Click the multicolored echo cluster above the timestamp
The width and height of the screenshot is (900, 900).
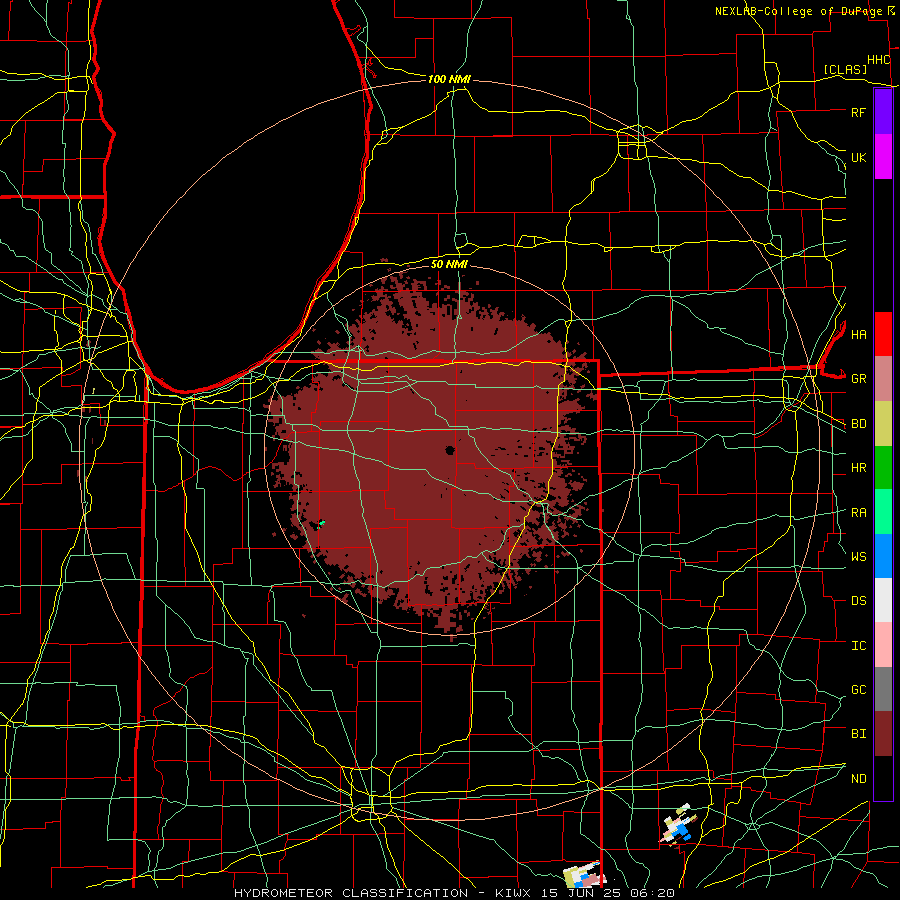tap(585, 876)
